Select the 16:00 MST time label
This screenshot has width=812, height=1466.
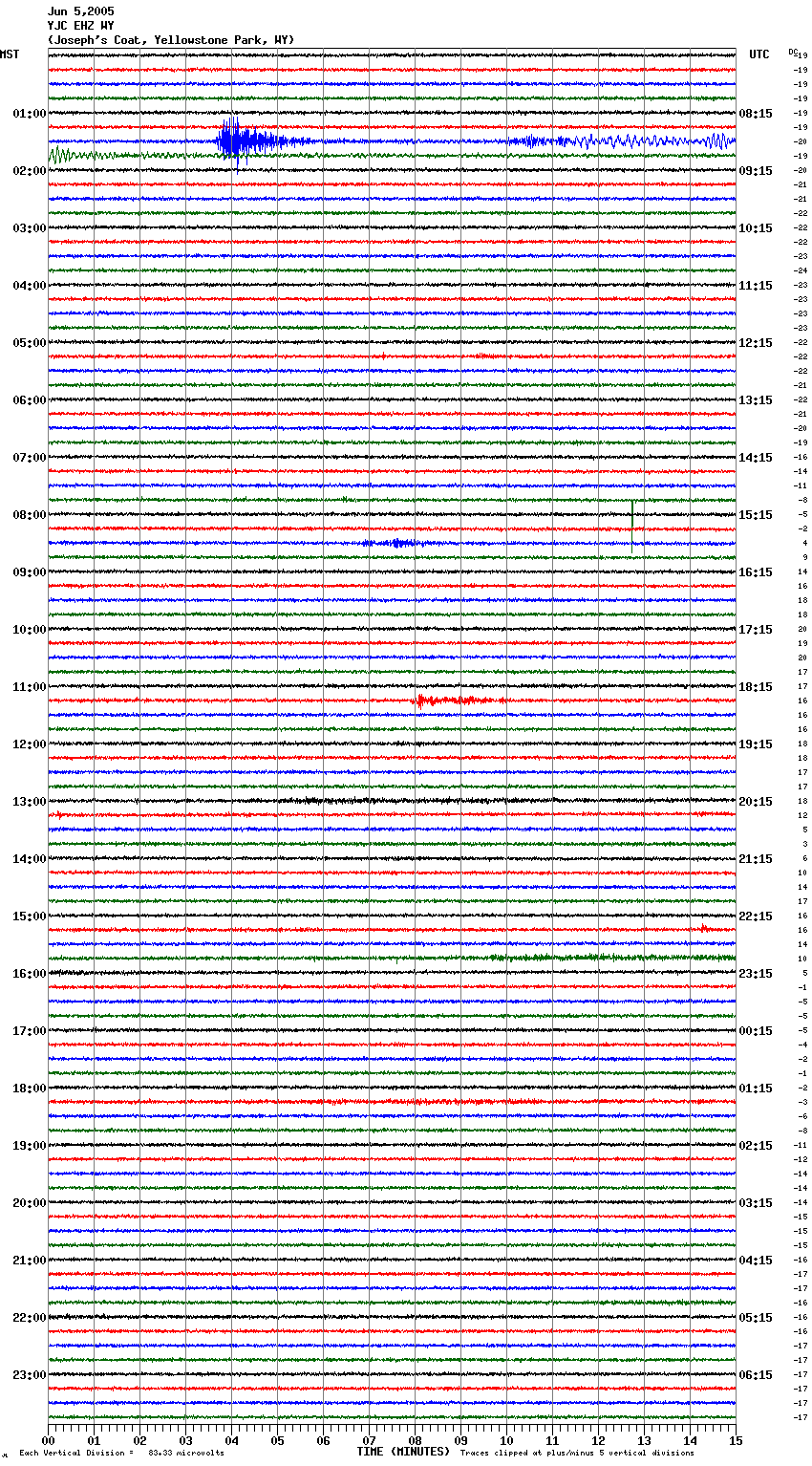point(30,974)
